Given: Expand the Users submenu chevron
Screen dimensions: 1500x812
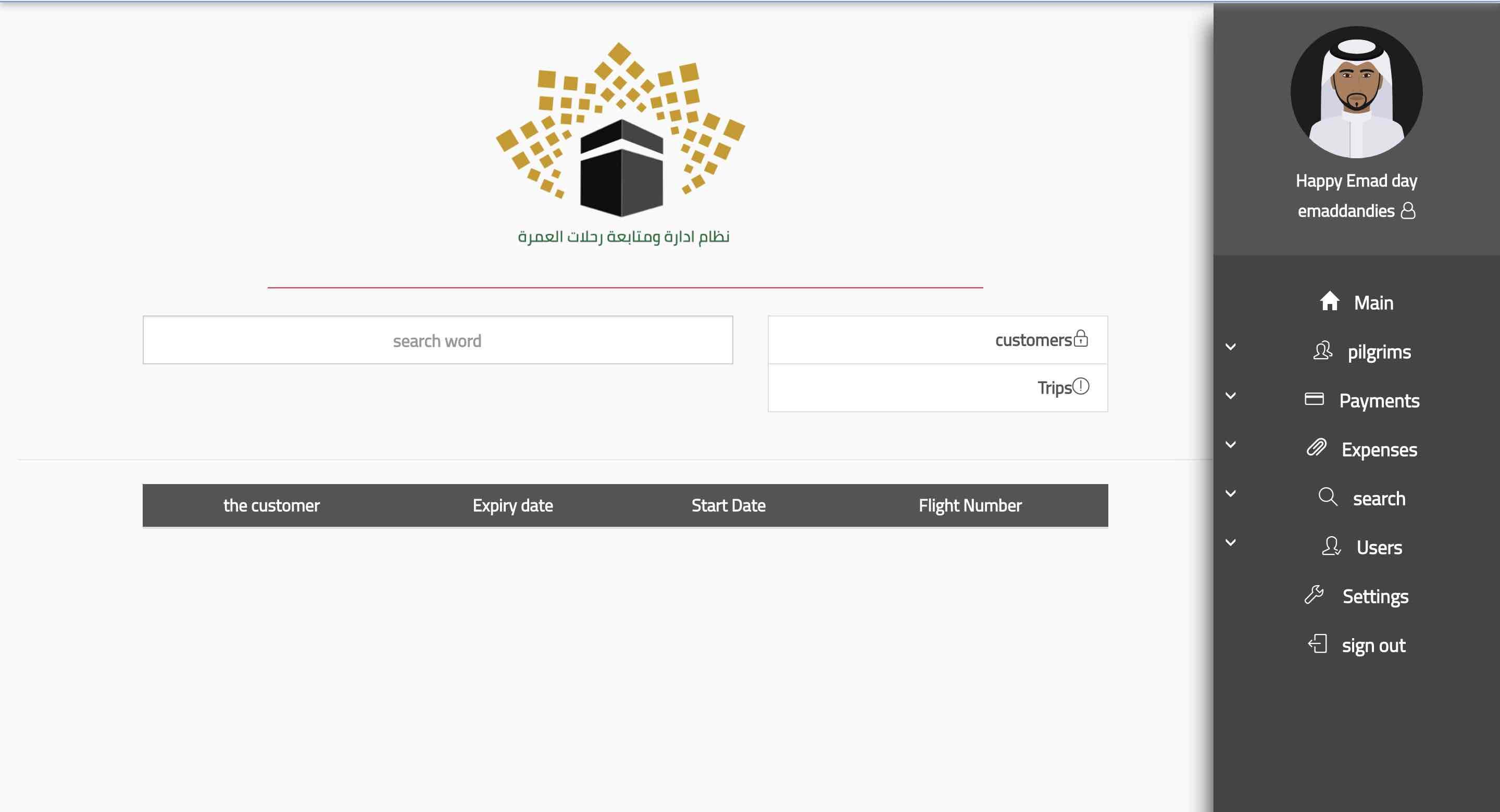Looking at the screenshot, I should tap(1230, 542).
